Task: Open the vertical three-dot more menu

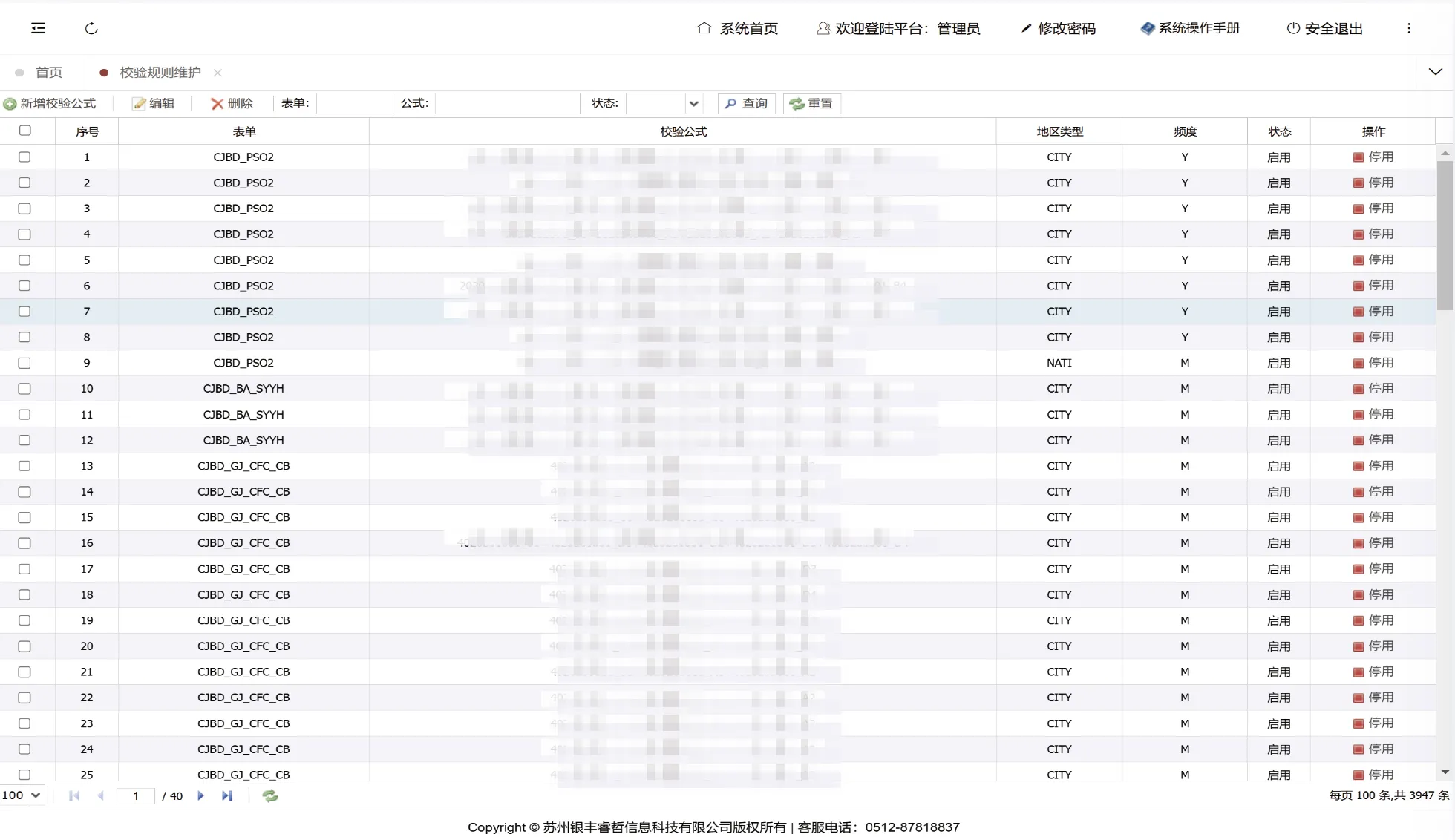Action: (x=1408, y=28)
